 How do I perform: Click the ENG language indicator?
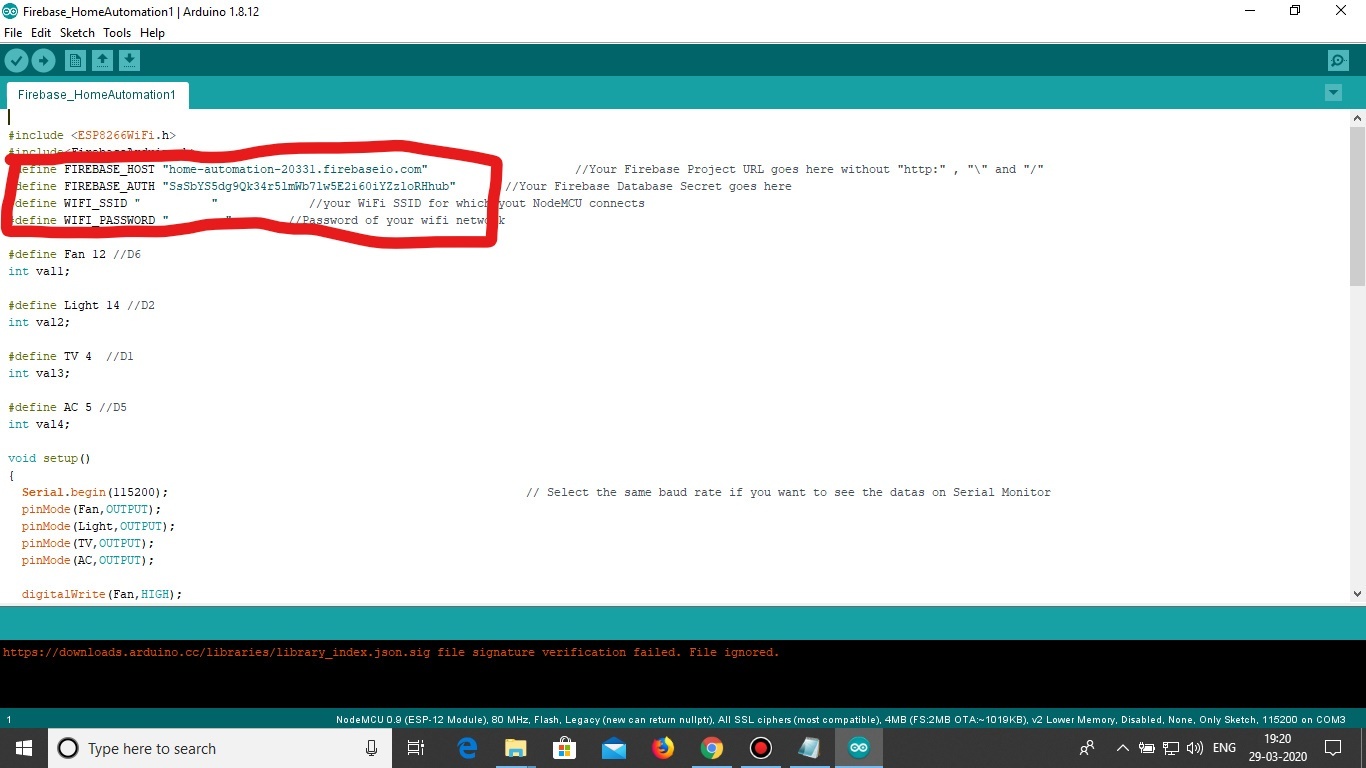[x=1224, y=748]
